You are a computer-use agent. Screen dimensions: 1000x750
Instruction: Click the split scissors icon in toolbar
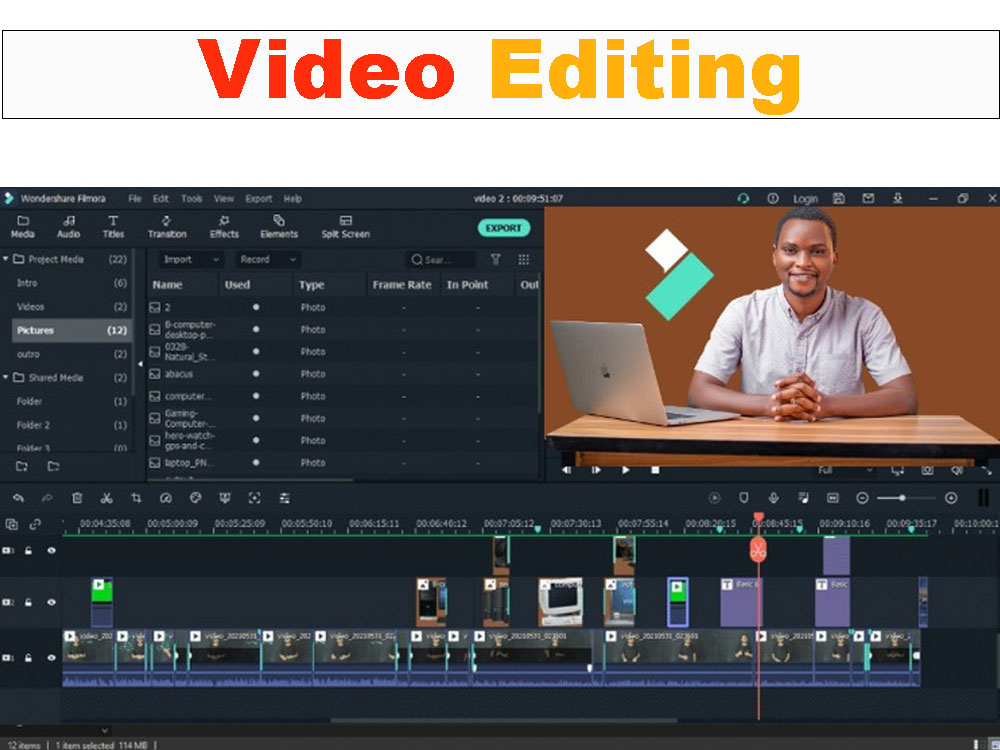click(107, 498)
